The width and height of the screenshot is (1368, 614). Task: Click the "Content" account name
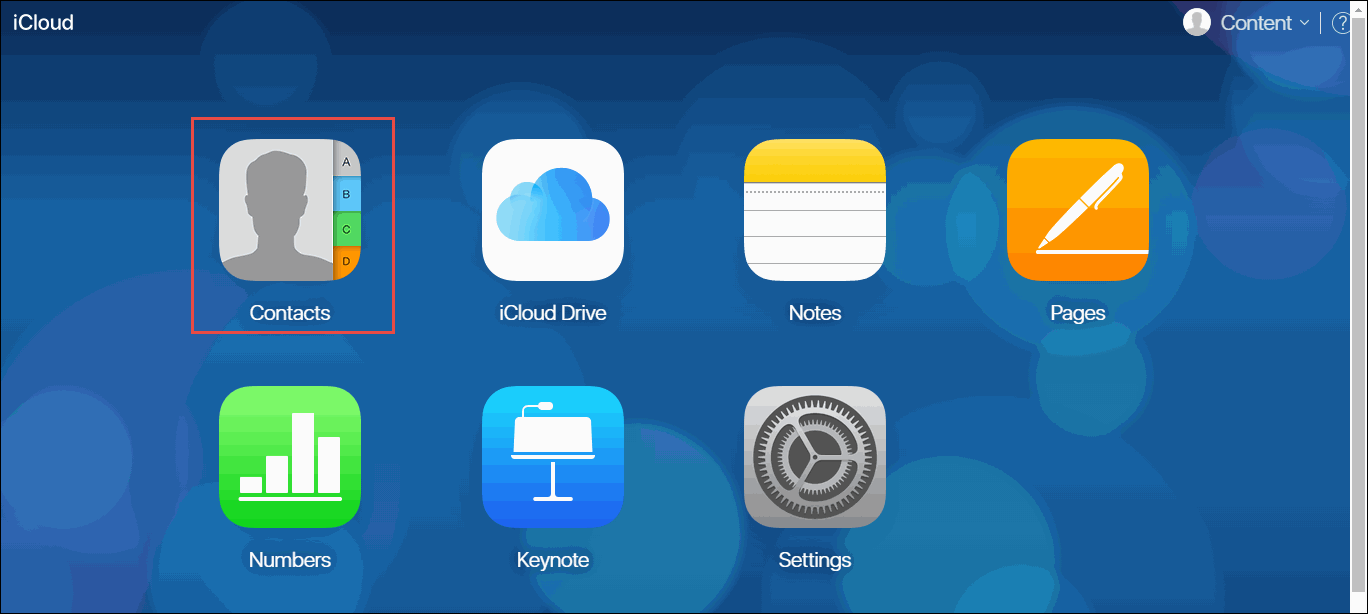coord(1256,23)
